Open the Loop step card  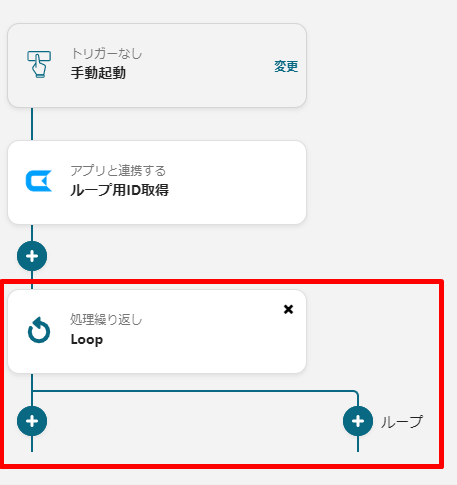click(x=157, y=331)
